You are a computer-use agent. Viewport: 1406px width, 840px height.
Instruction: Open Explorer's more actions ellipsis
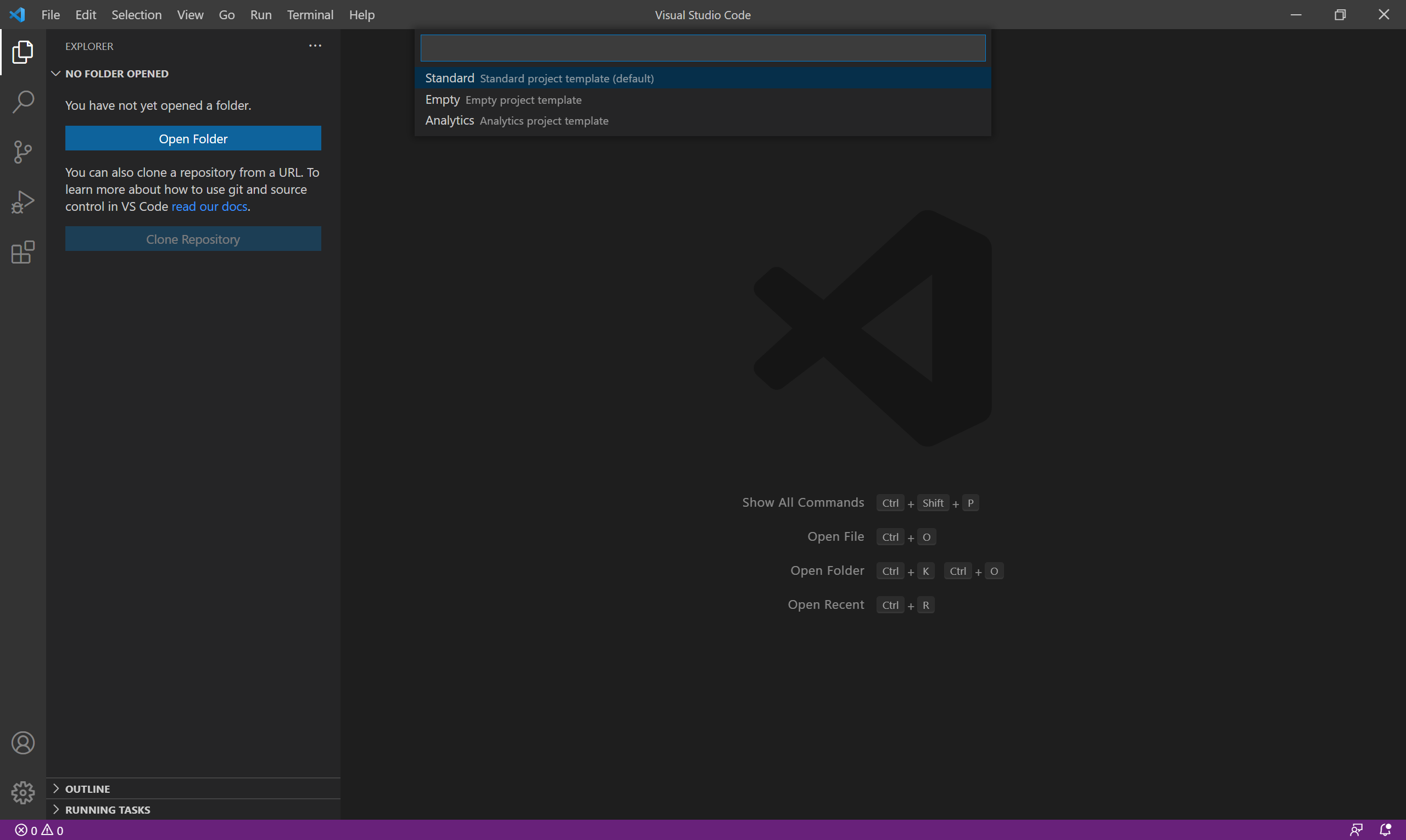tap(315, 46)
